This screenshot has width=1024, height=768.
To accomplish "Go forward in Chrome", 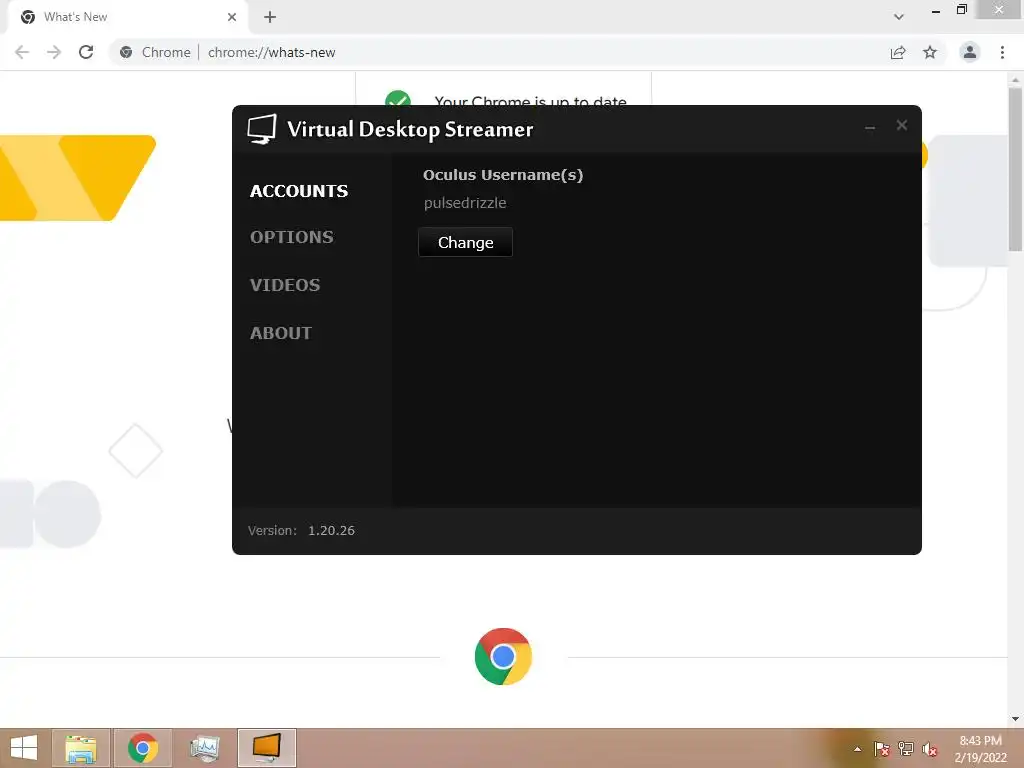I will (54, 52).
